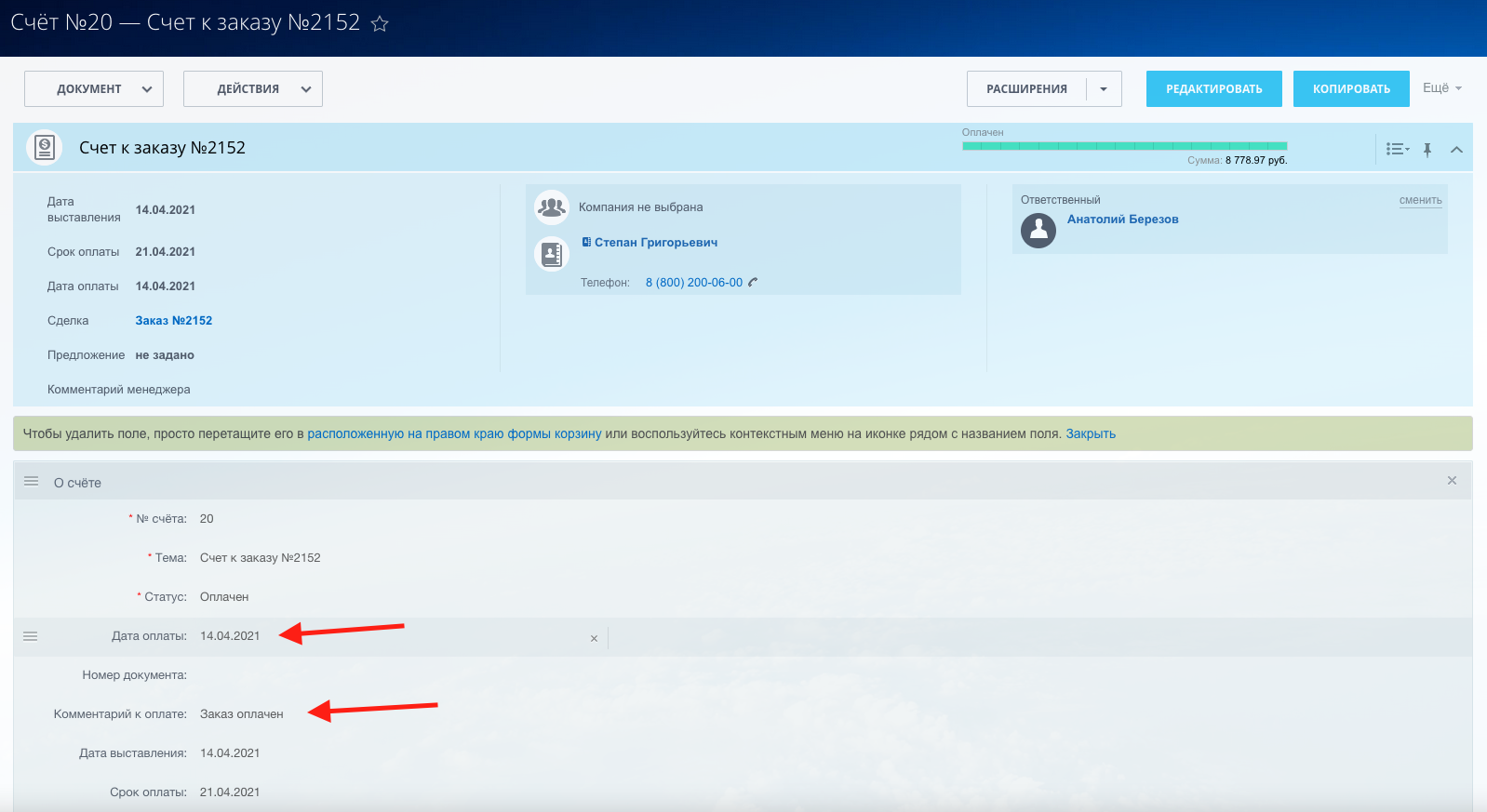Click the Номер документа field label
1487x812 pixels.
[x=134, y=675]
